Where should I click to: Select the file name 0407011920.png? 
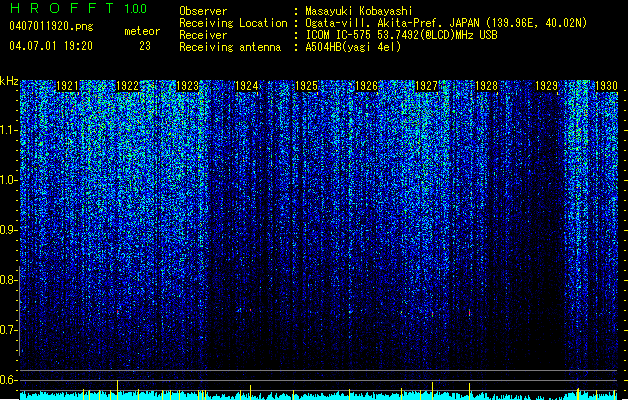pos(51,26)
